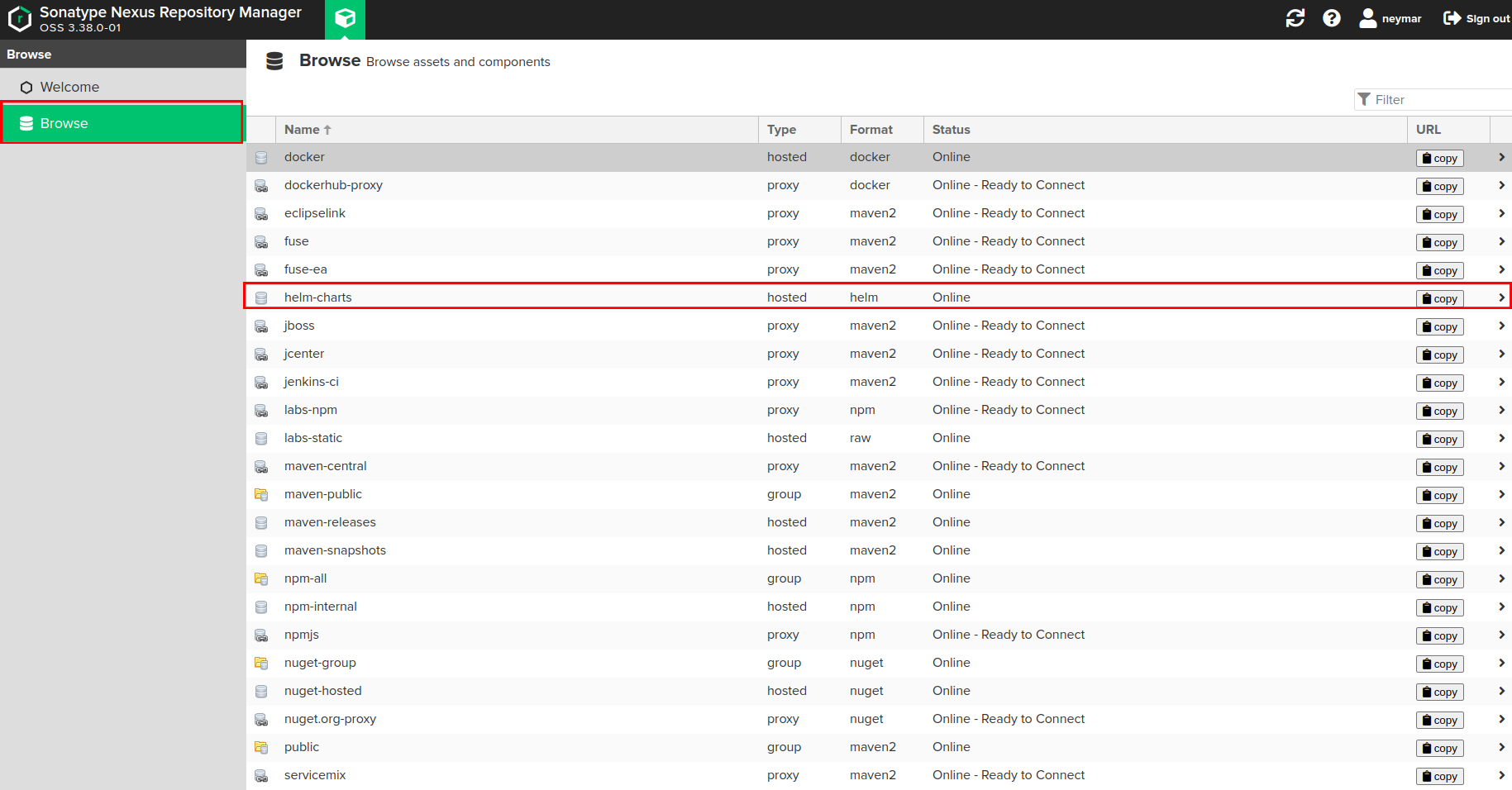Image resolution: width=1512 pixels, height=790 pixels.
Task: Select Browse in the sidebar menu
Action: [x=64, y=123]
